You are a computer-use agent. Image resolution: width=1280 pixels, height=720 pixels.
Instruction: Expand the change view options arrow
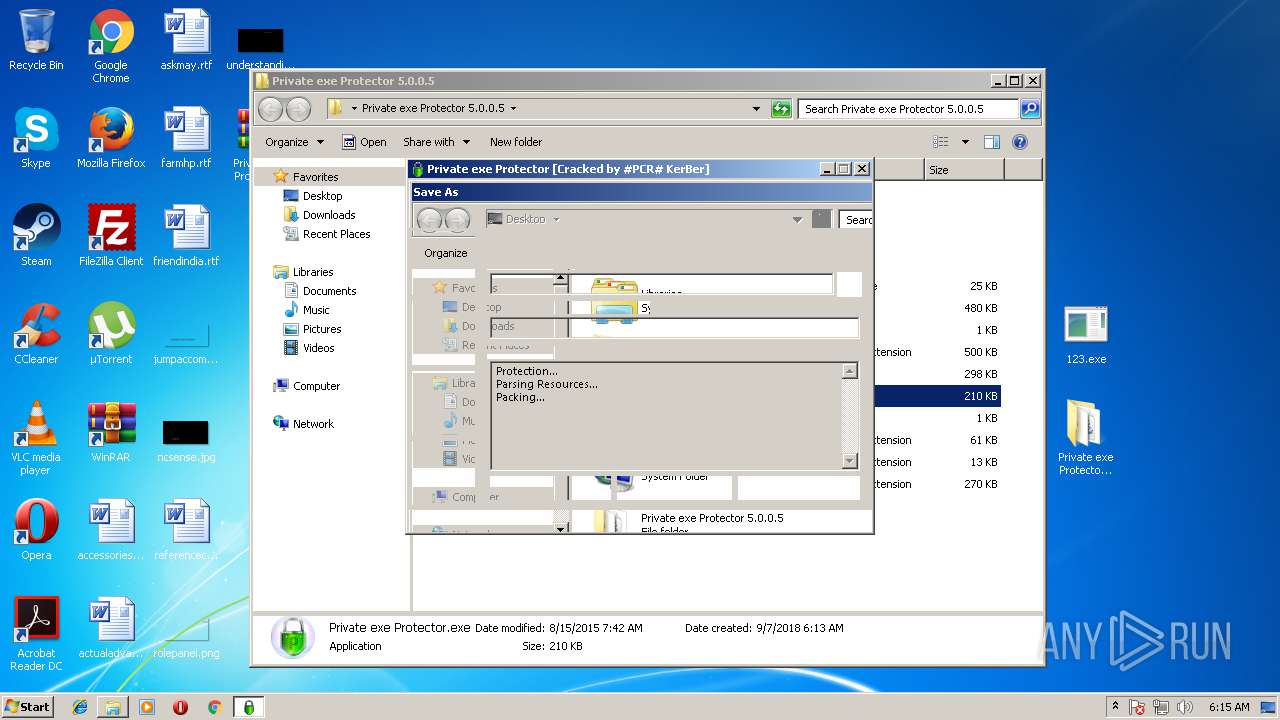[x=965, y=142]
